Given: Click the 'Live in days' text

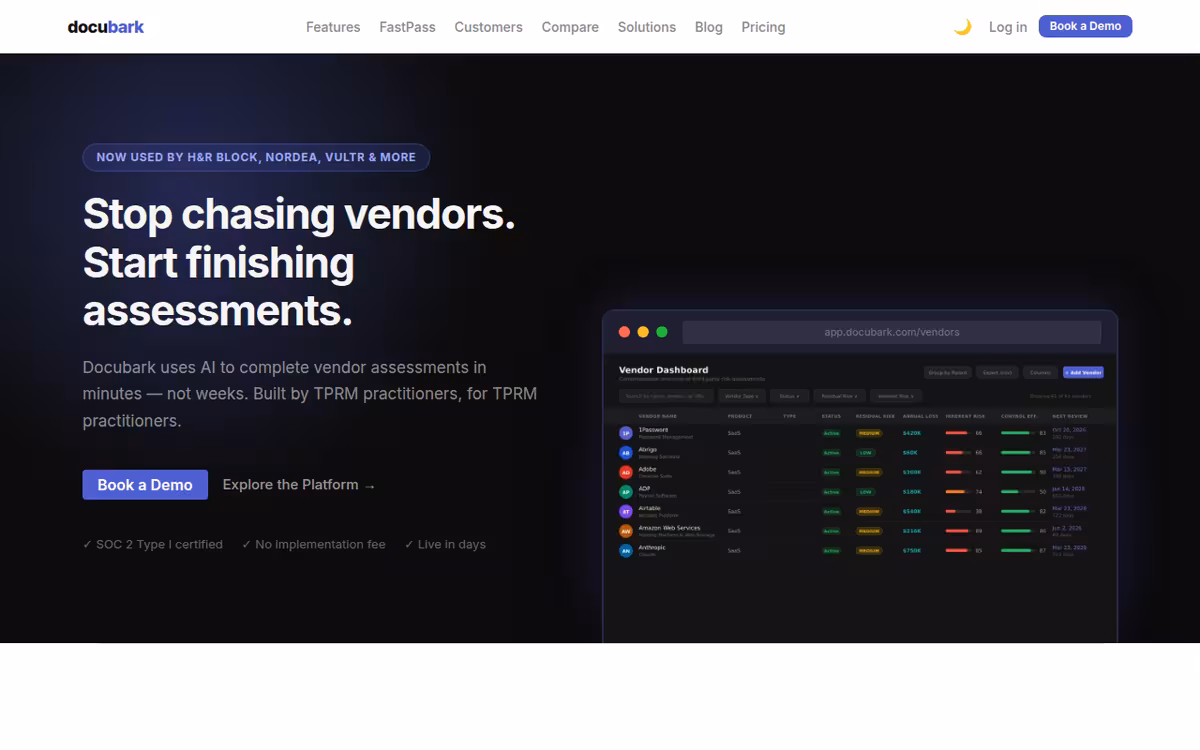Looking at the screenshot, I should 445,544.
